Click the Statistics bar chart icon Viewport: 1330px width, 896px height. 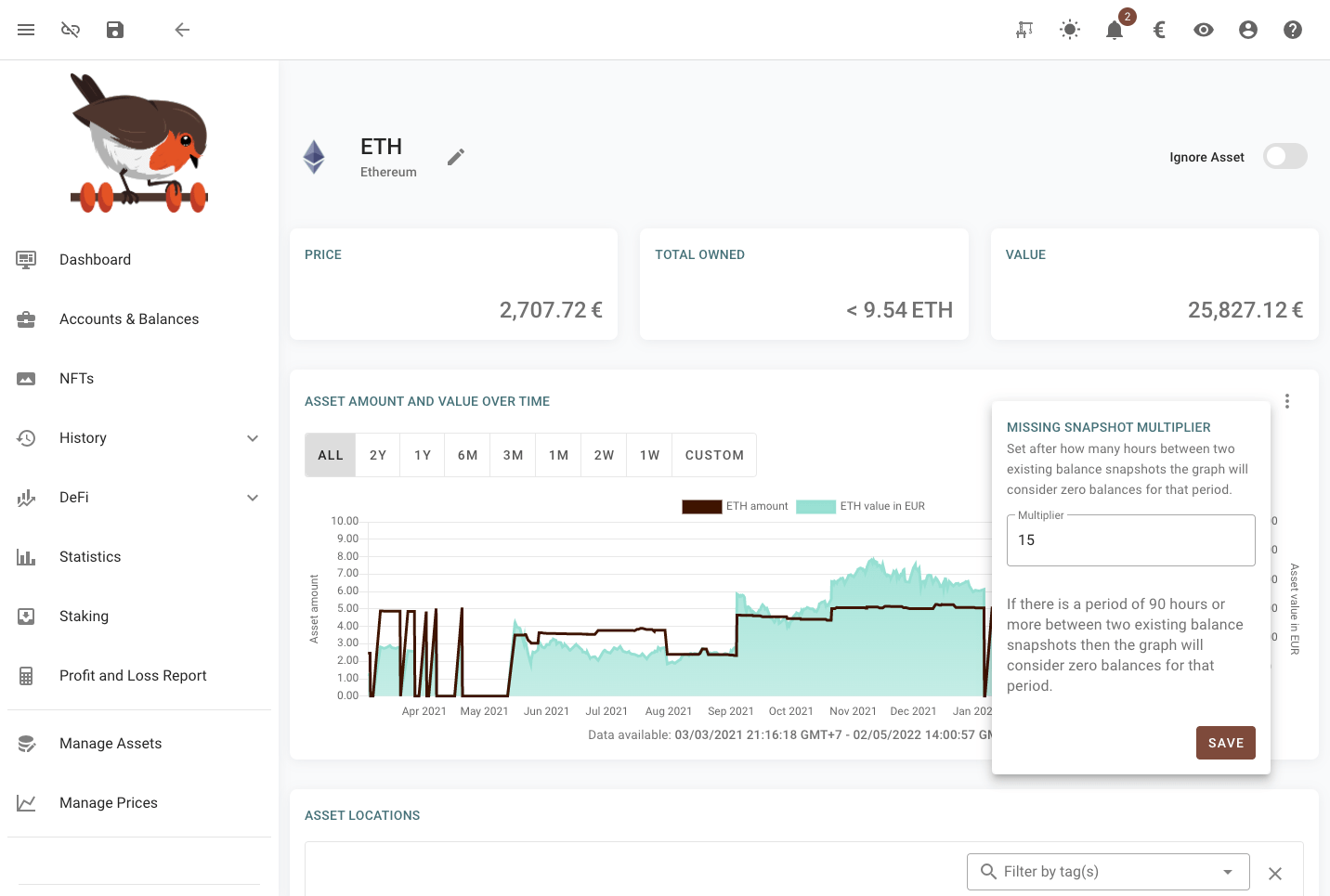point(26,557)
